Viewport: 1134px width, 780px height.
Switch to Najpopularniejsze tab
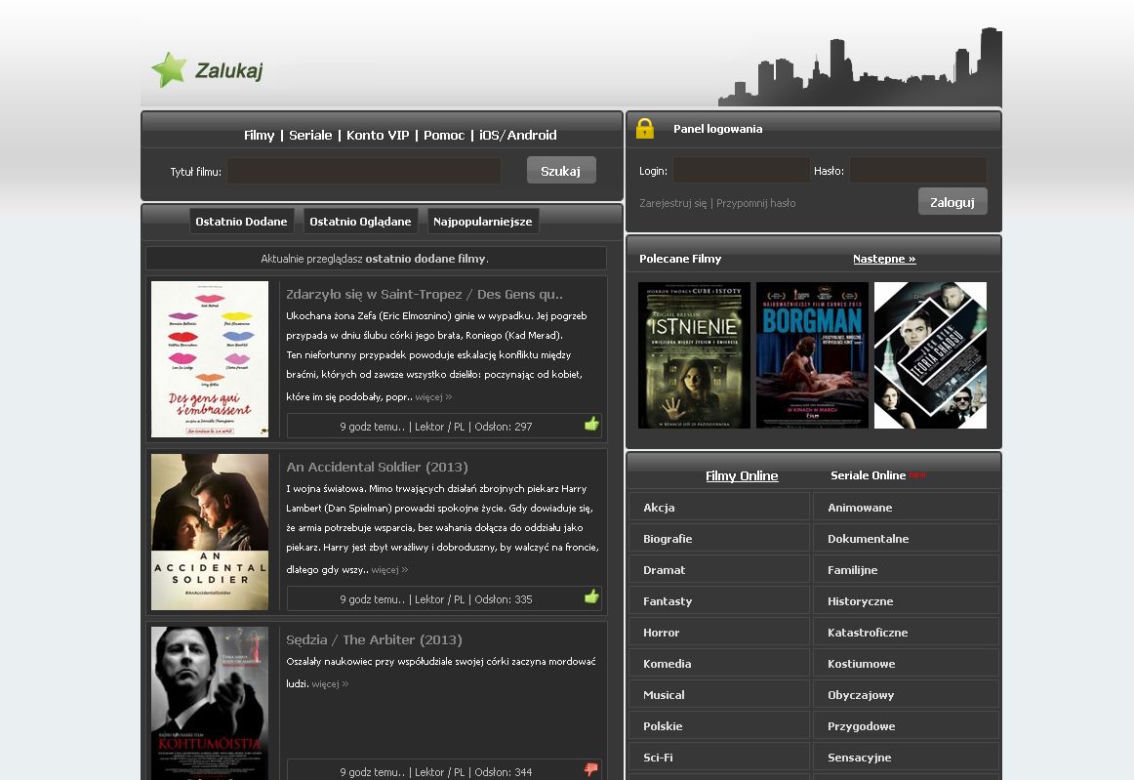(x=482, y=221)
